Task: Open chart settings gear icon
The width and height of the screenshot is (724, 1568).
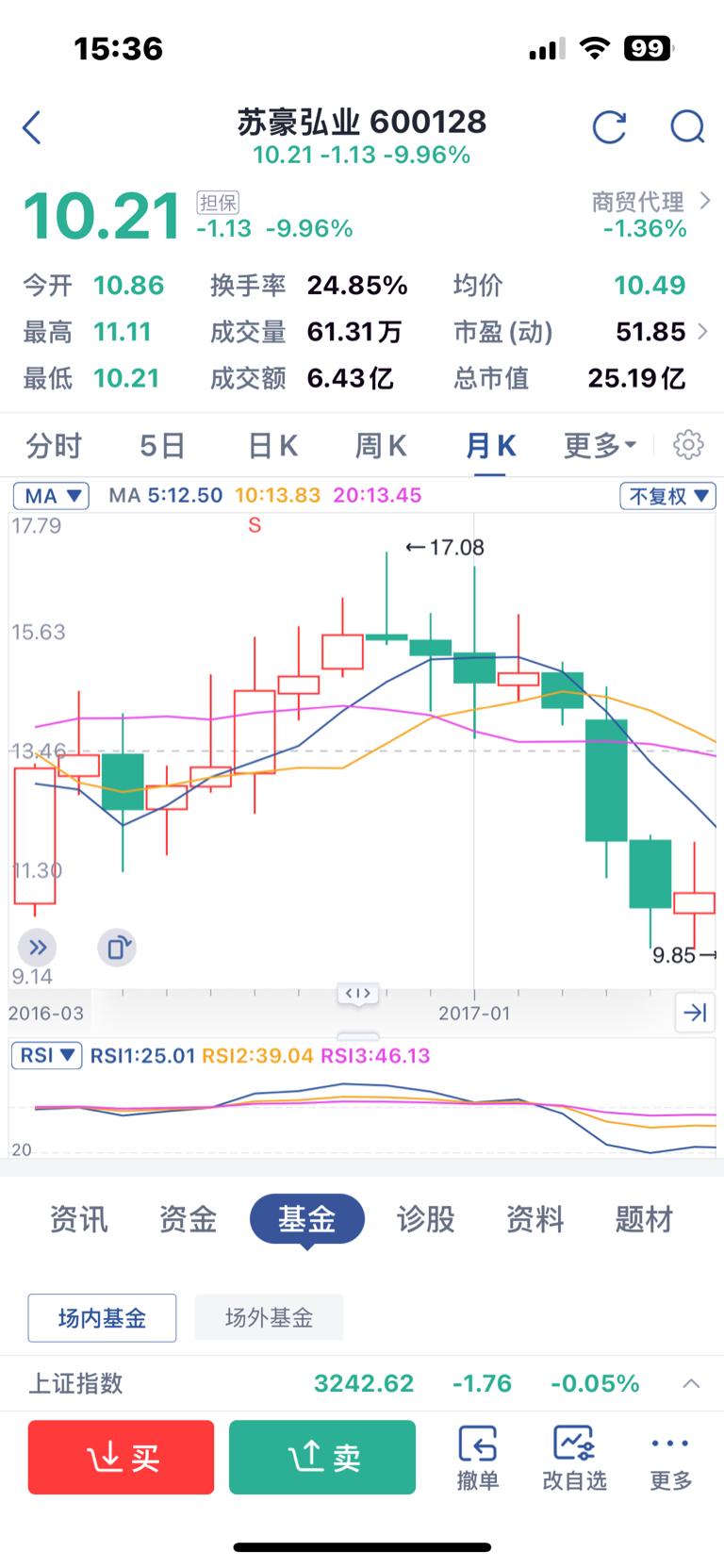Action: click(688, 445)
